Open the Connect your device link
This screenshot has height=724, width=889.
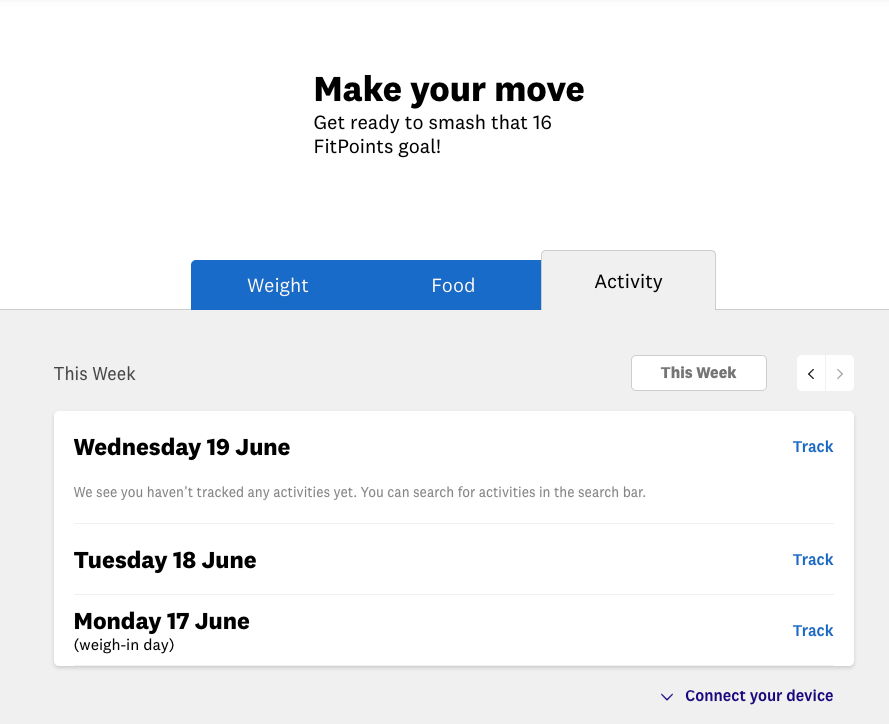click(x=758, y=696)
